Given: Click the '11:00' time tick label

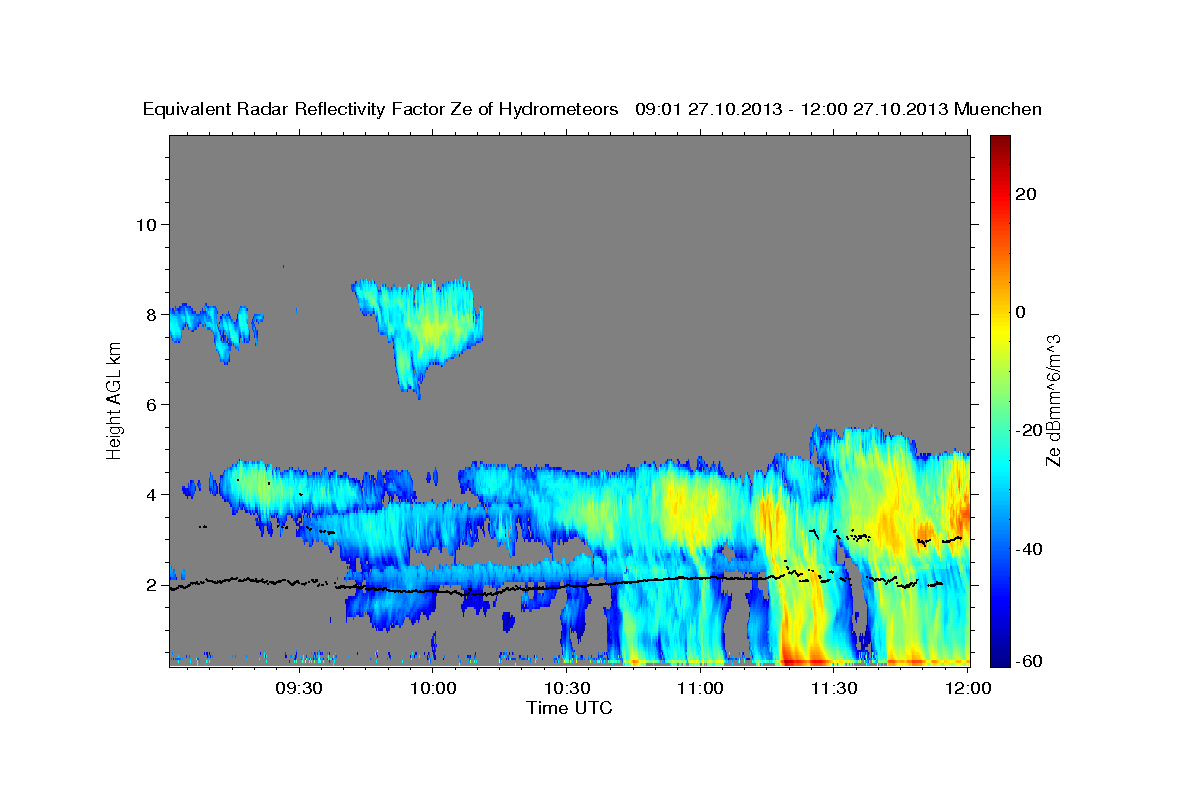Looking at the screenshot, I should (x=700, y=688).
